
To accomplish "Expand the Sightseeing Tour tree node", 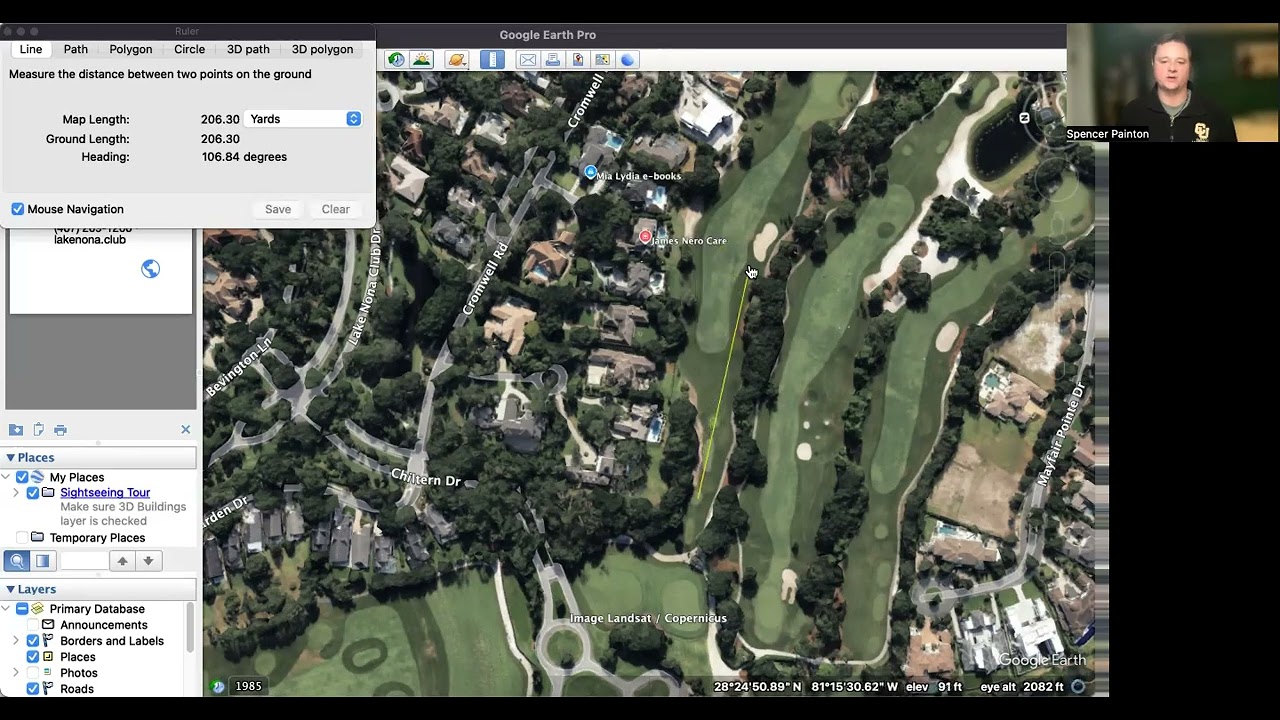I will pos(16,493).
